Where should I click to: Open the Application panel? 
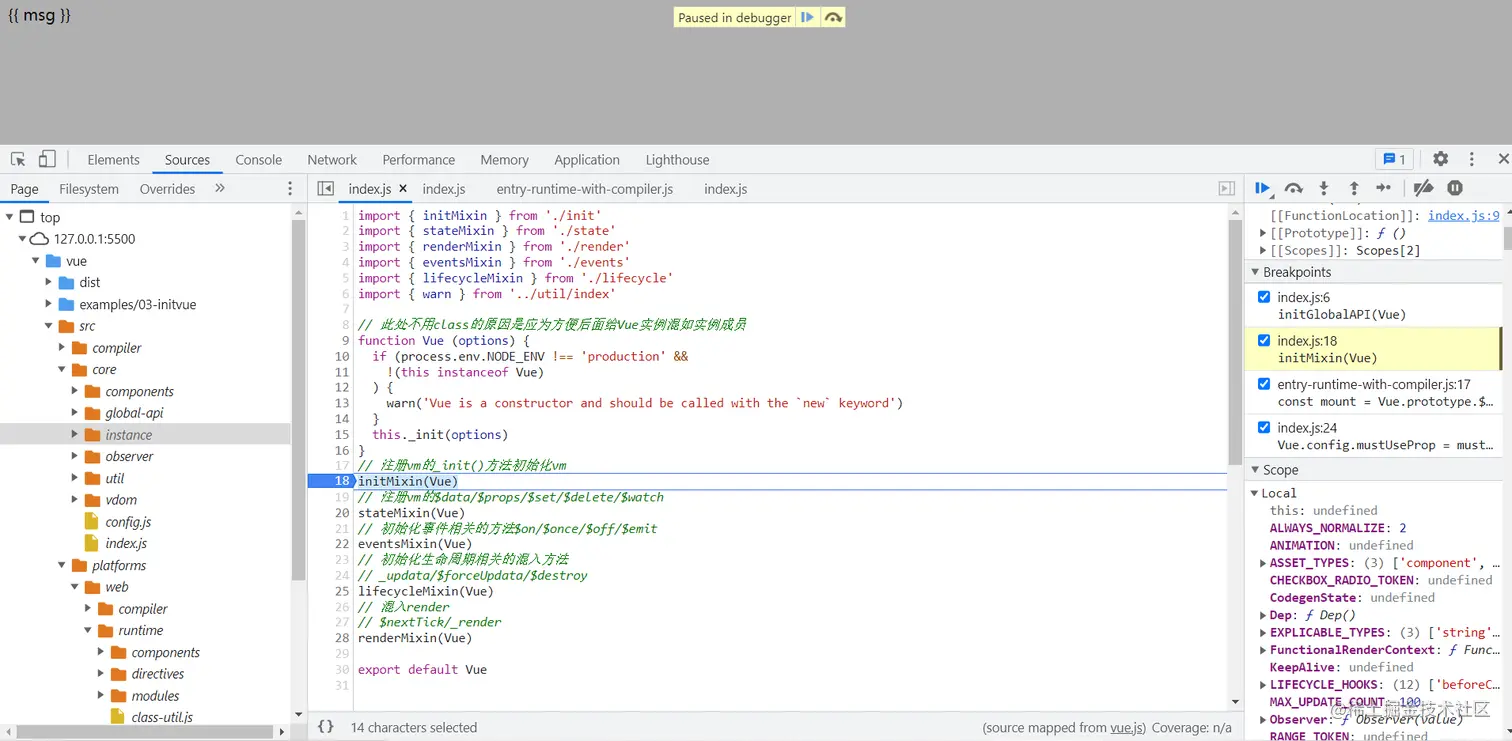point(587,160)
